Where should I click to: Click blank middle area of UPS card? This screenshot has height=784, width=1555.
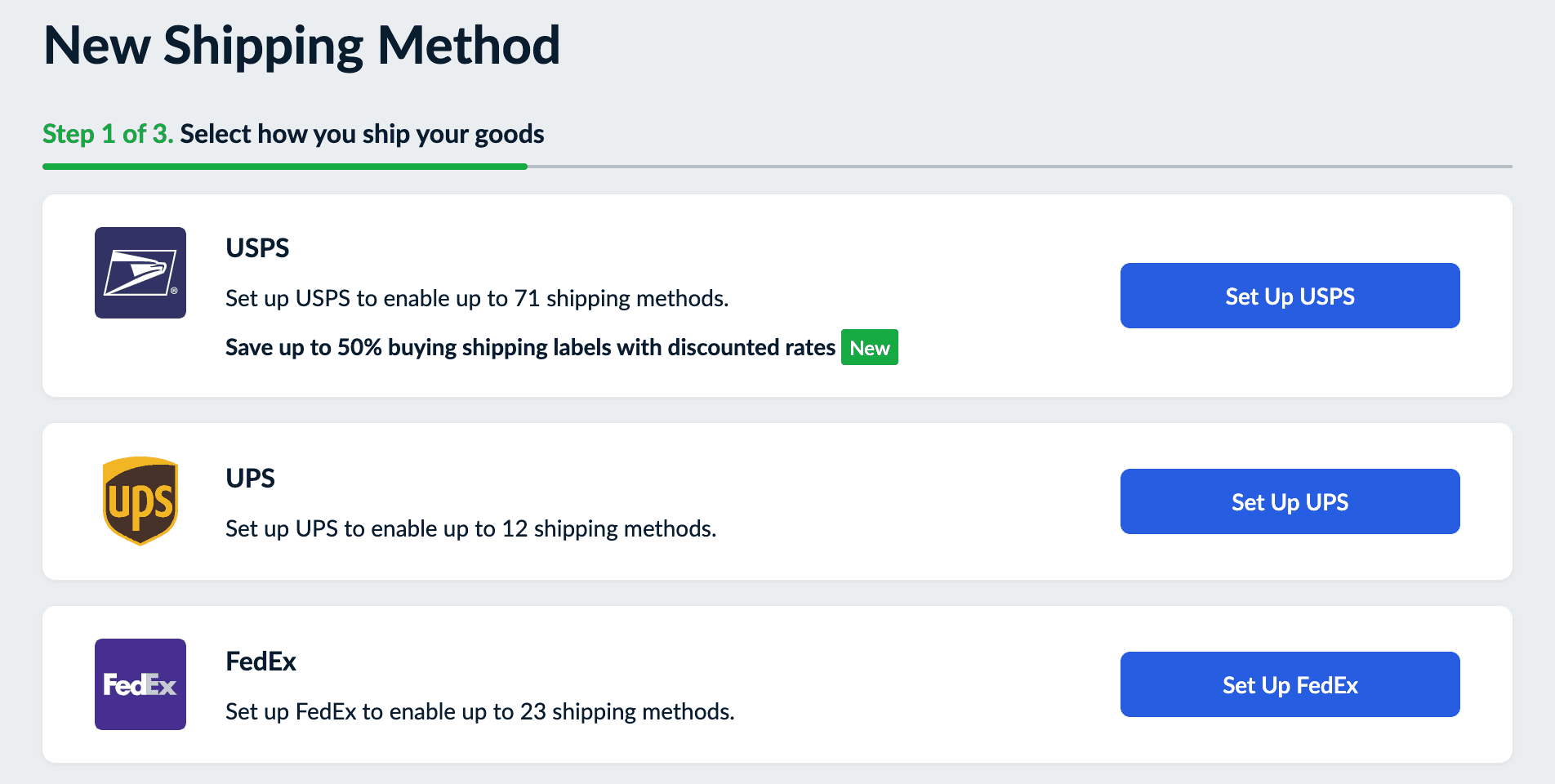(x=915, y=501)
